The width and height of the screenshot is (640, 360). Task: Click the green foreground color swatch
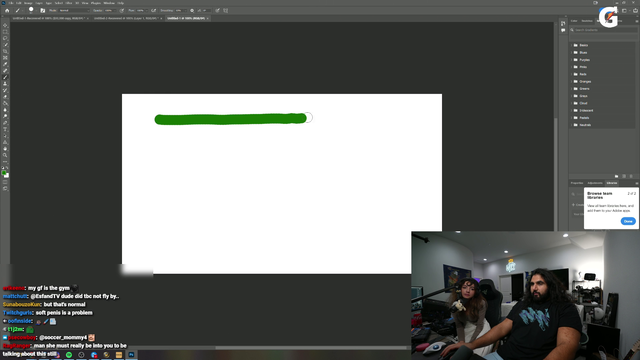(4, 173)
